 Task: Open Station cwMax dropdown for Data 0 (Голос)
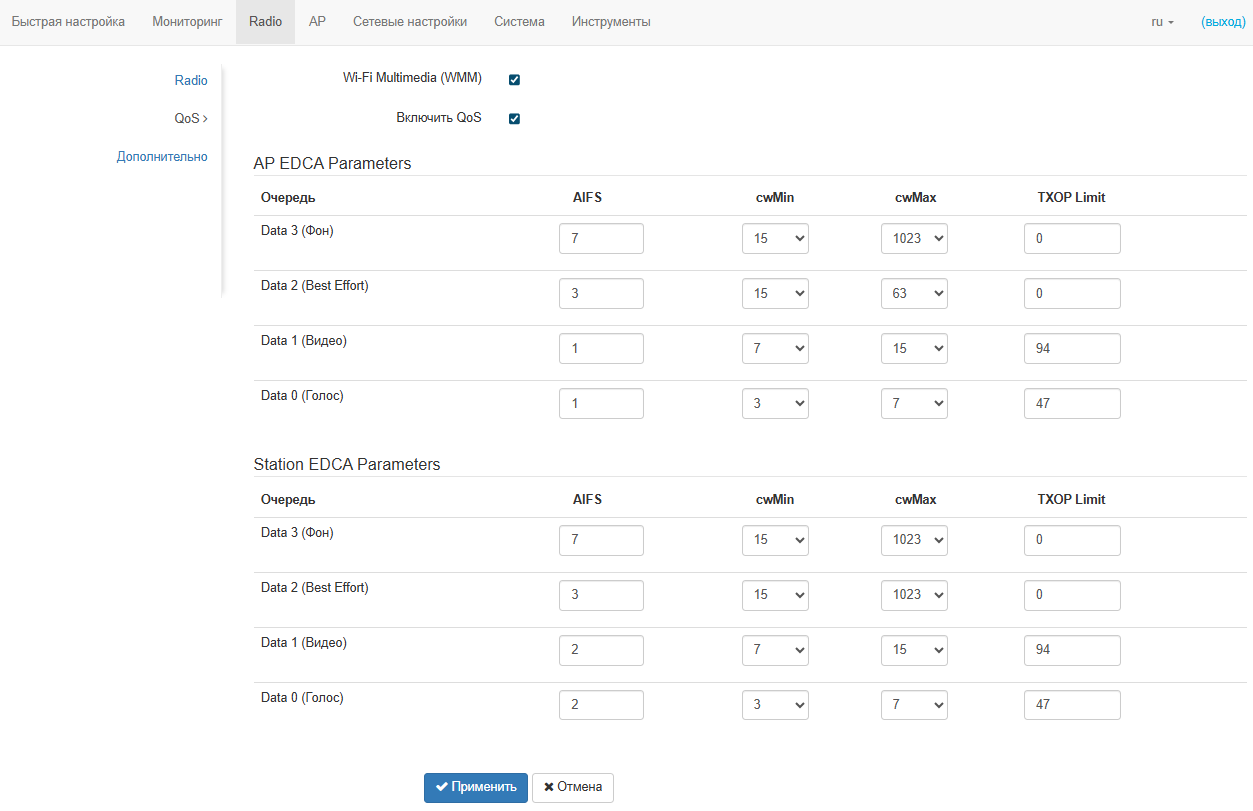pos(914,705)
